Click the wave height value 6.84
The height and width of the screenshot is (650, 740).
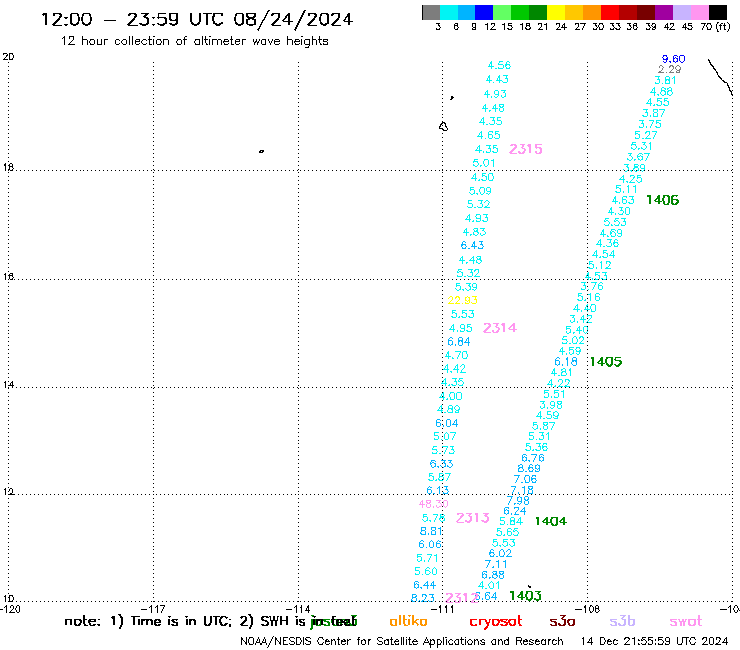tap(459, 341)
